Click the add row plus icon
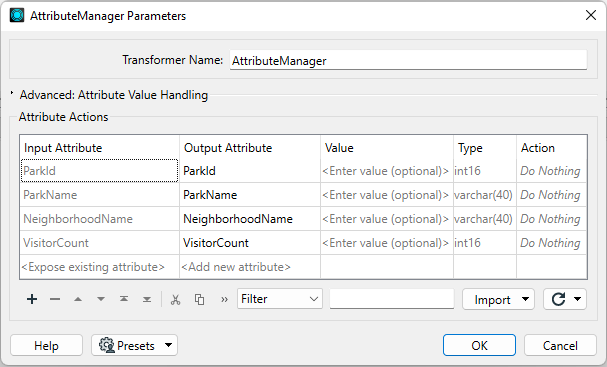 (32, 299)
